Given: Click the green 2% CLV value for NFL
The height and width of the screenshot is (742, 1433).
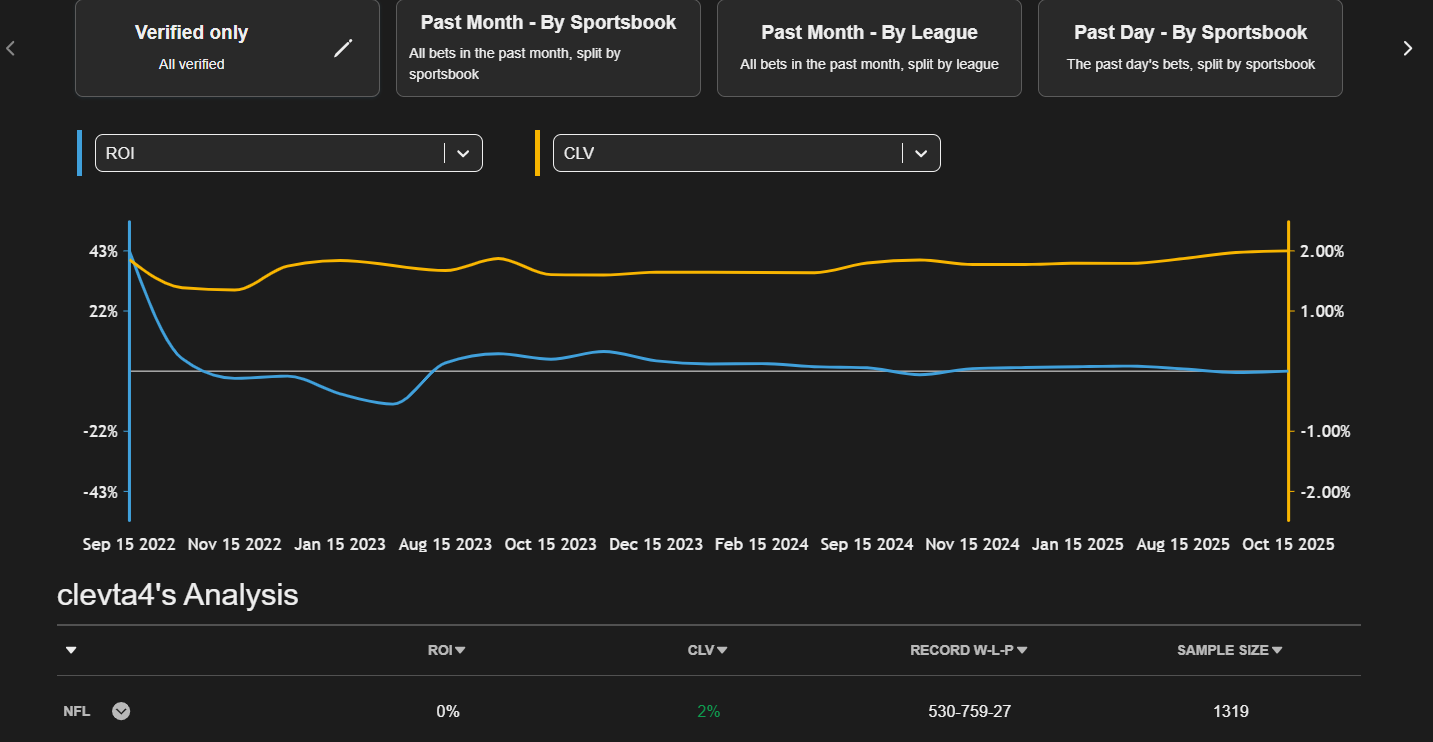Looking at the screenshot, I should click(708, 711).
